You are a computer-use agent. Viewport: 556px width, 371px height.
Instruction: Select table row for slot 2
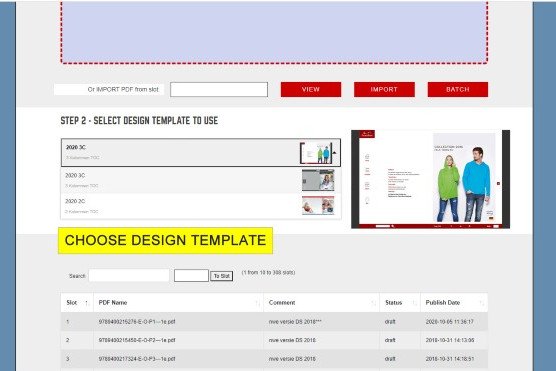pos(274,340)
